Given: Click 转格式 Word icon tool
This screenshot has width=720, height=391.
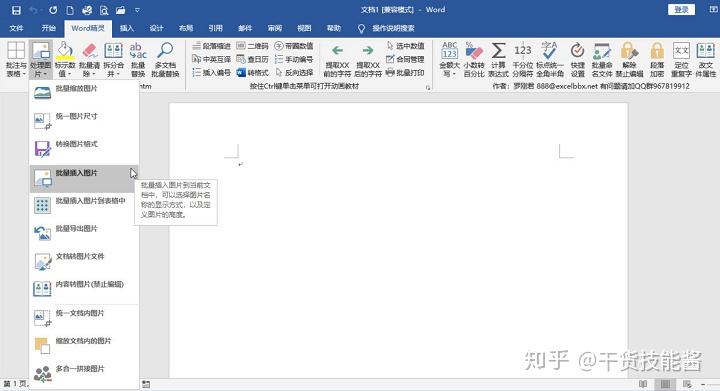Looking at the screenshot, I should [x=252, y=73].
